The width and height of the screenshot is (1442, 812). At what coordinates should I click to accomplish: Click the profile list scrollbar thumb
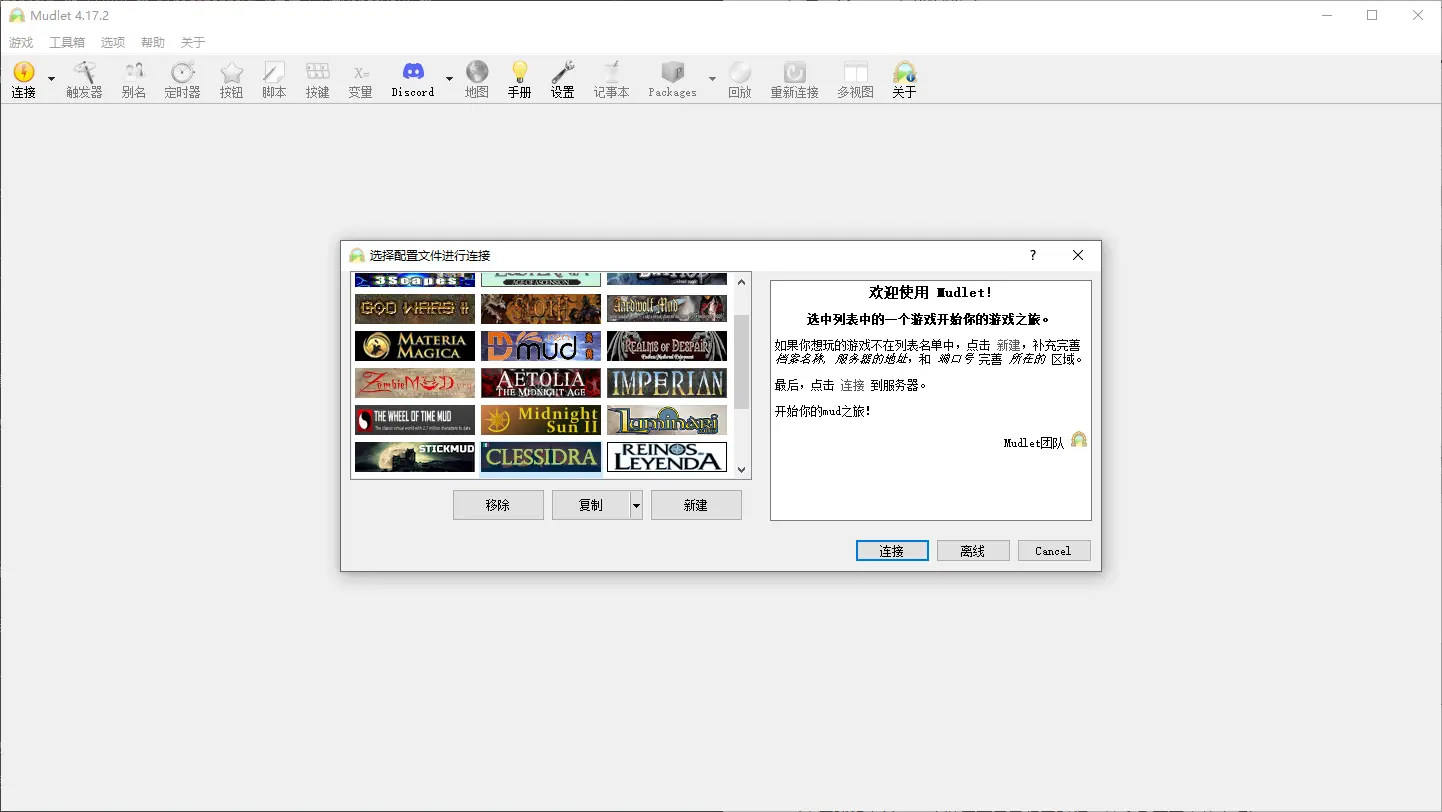(x=742, y=362)
